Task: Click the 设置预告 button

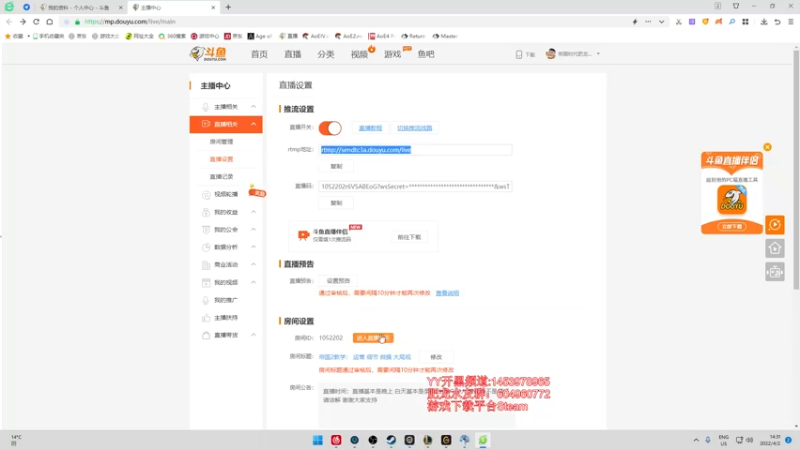Action: pos(338,281)
